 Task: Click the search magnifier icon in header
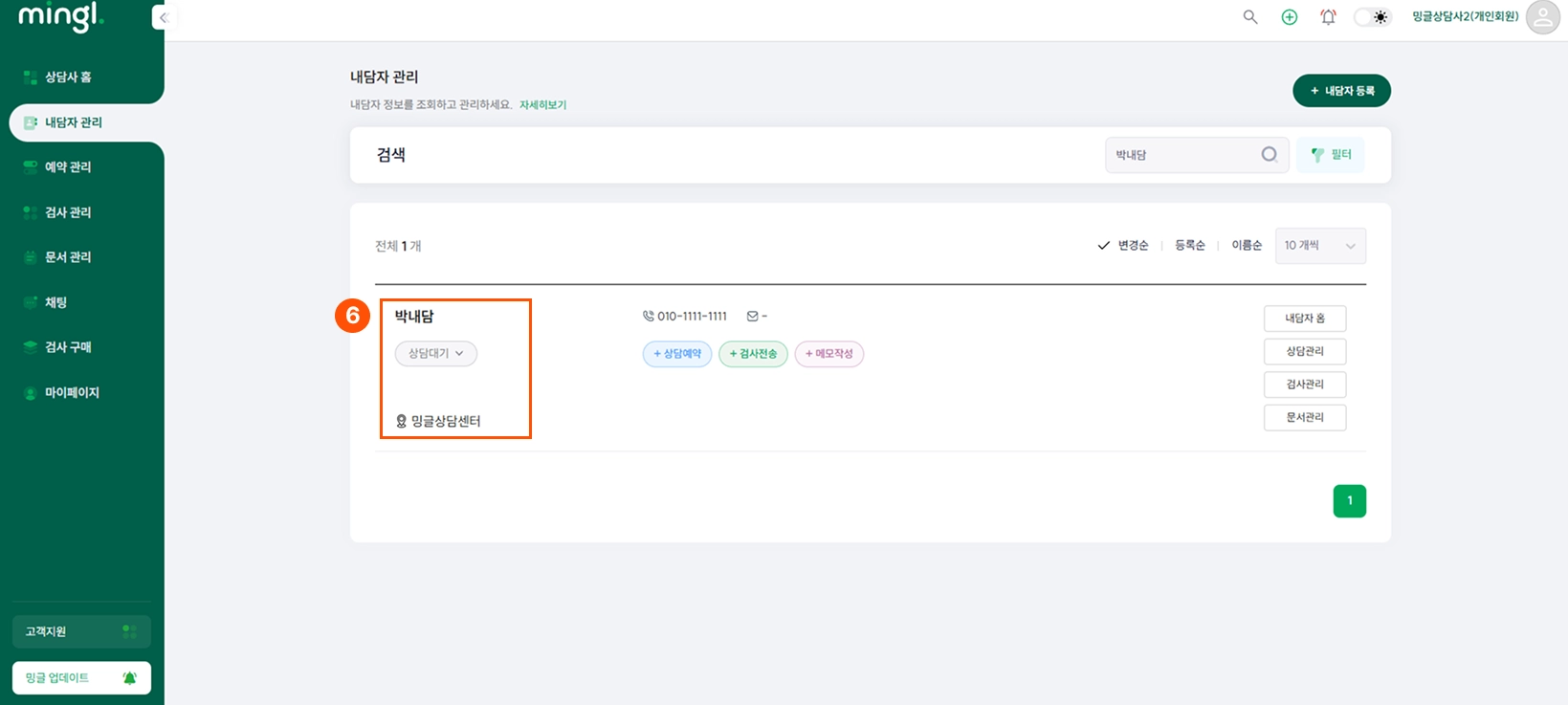pos(1249,17)
